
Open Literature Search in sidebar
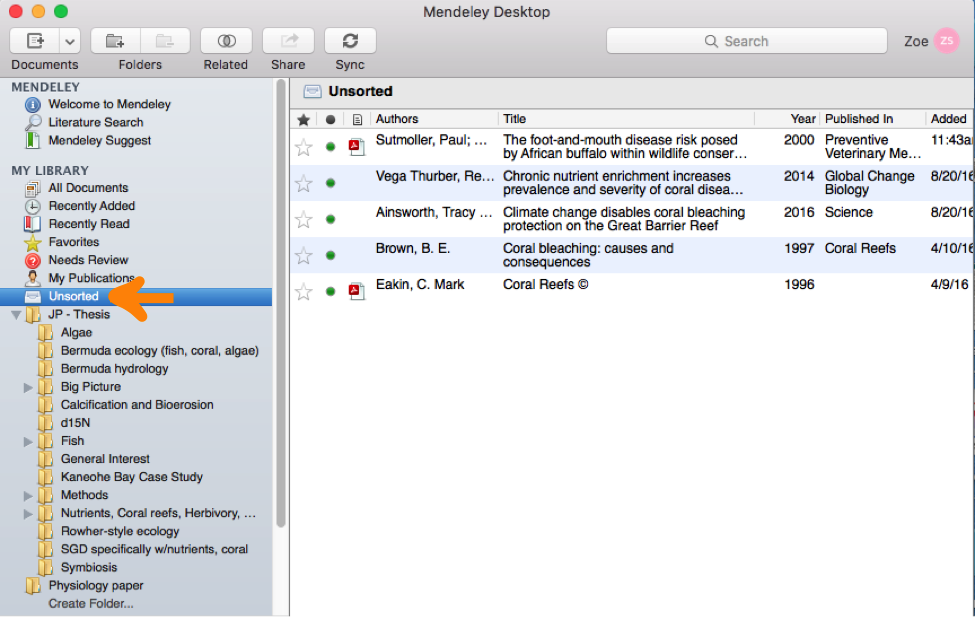[96, 123]
